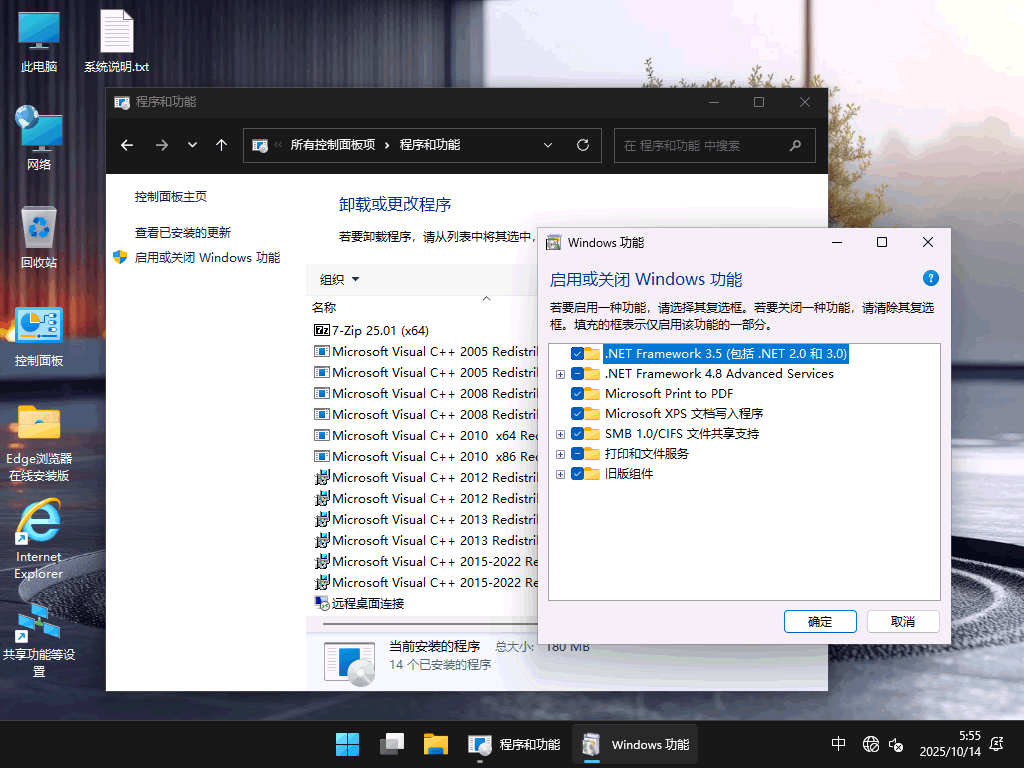Uncheck Microsoft XPS 文档写入程序

point(577,414)
